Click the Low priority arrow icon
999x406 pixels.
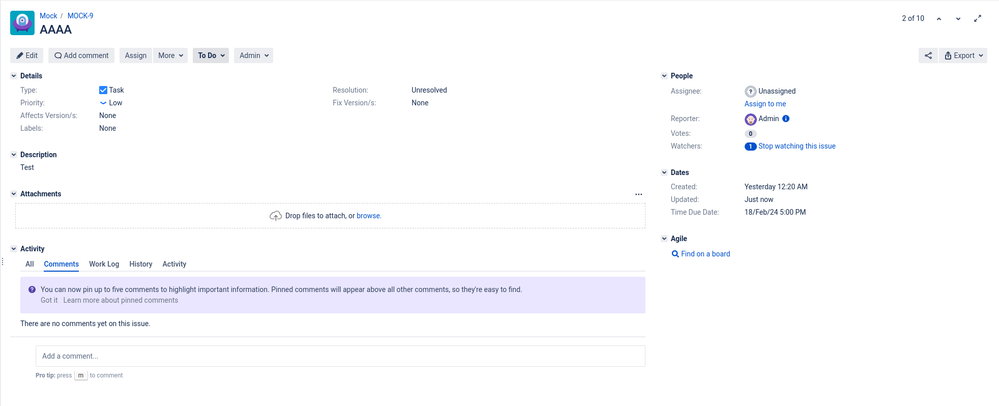103,103
